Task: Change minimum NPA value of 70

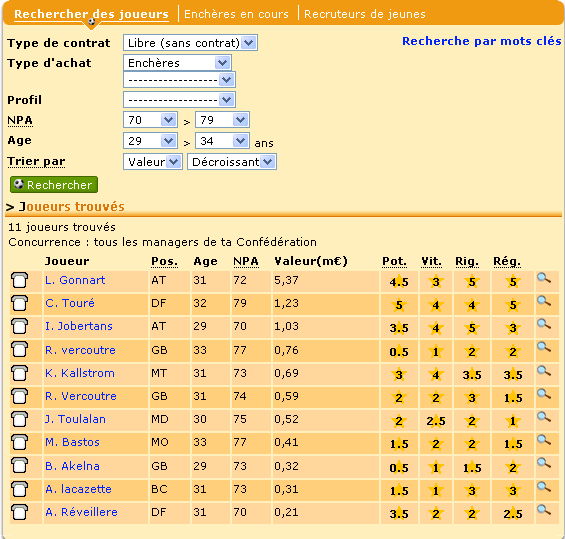Action: [150, 120]
